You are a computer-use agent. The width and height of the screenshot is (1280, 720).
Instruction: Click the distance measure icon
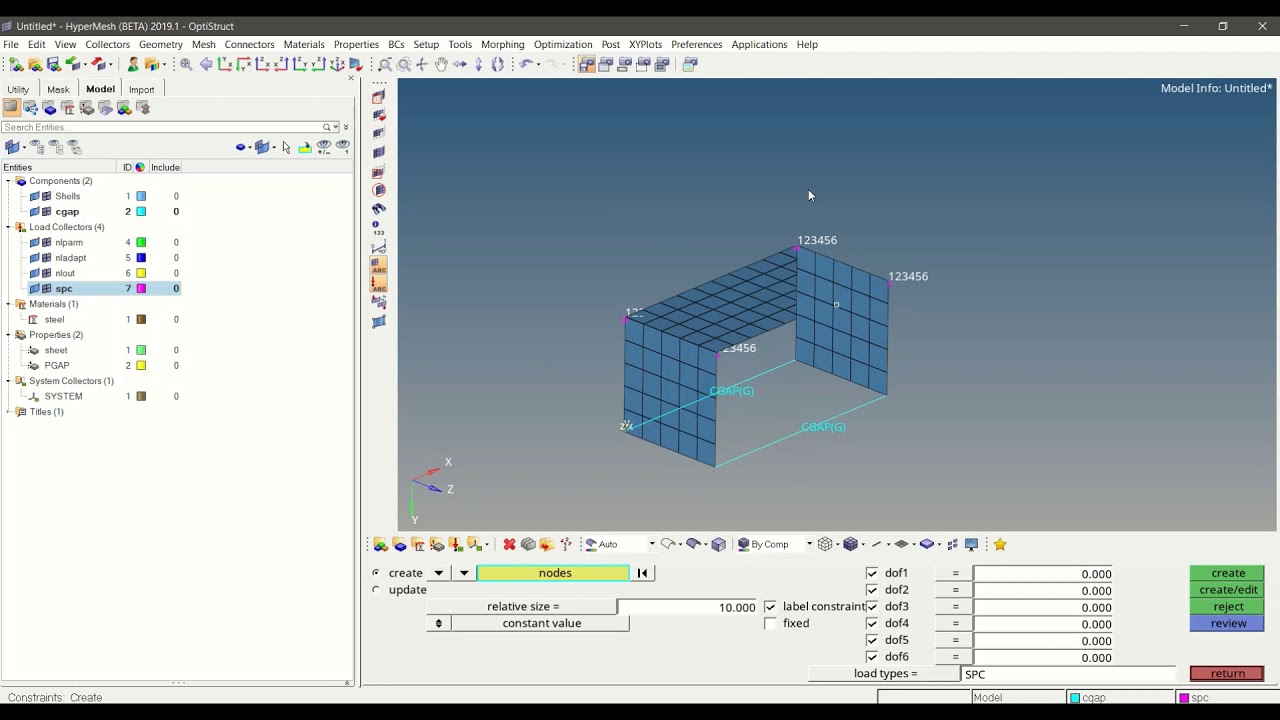(379, 247)
